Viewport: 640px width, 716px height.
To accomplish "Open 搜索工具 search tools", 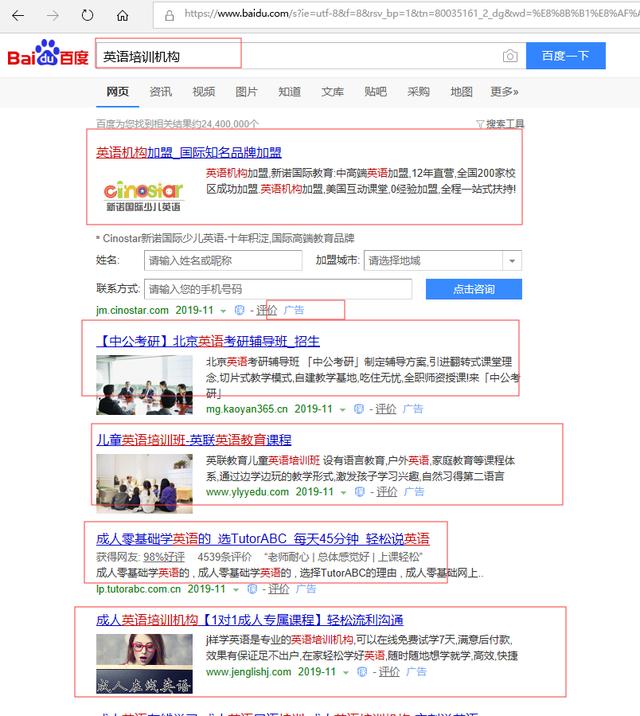I will pos(504,124).
